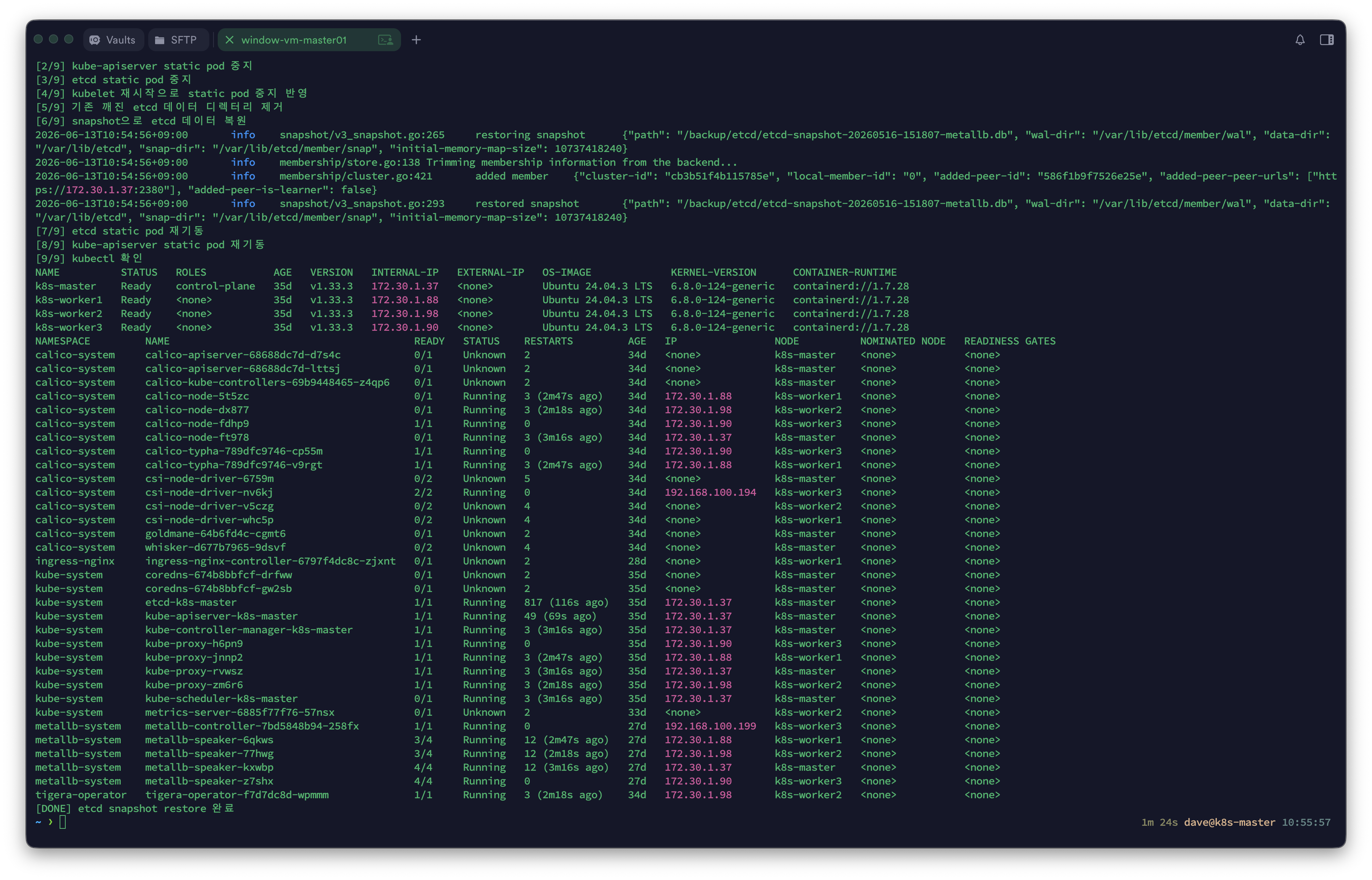The width and height of the screenshot is (1372, 880).
Task: Click the [DONE] etcd snapshot restore line
Action: pos(134,809)
